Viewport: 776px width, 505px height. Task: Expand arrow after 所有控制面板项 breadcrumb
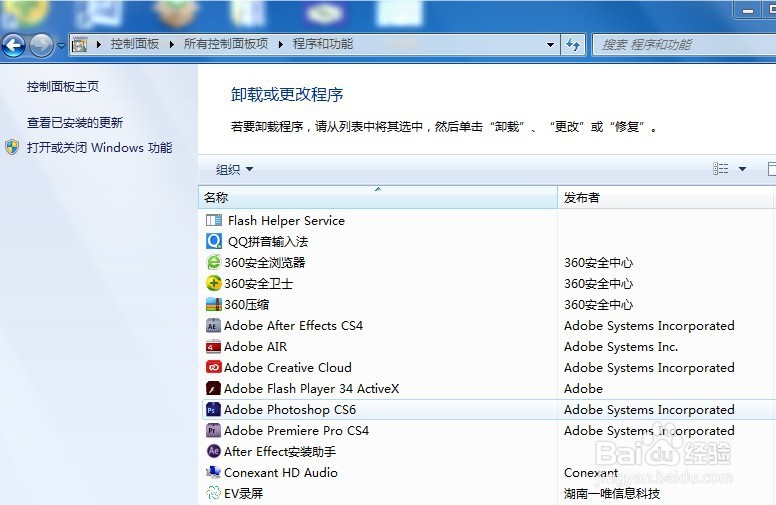281,45
